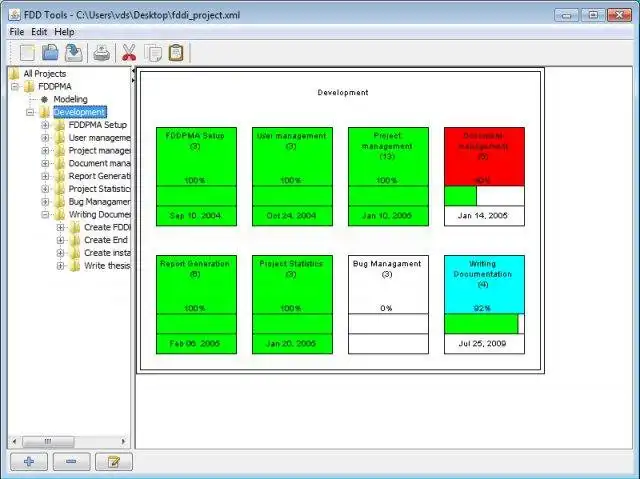Click the tree panel horizontal scrollbar thumb
The image size is (640, 479).
48,441
